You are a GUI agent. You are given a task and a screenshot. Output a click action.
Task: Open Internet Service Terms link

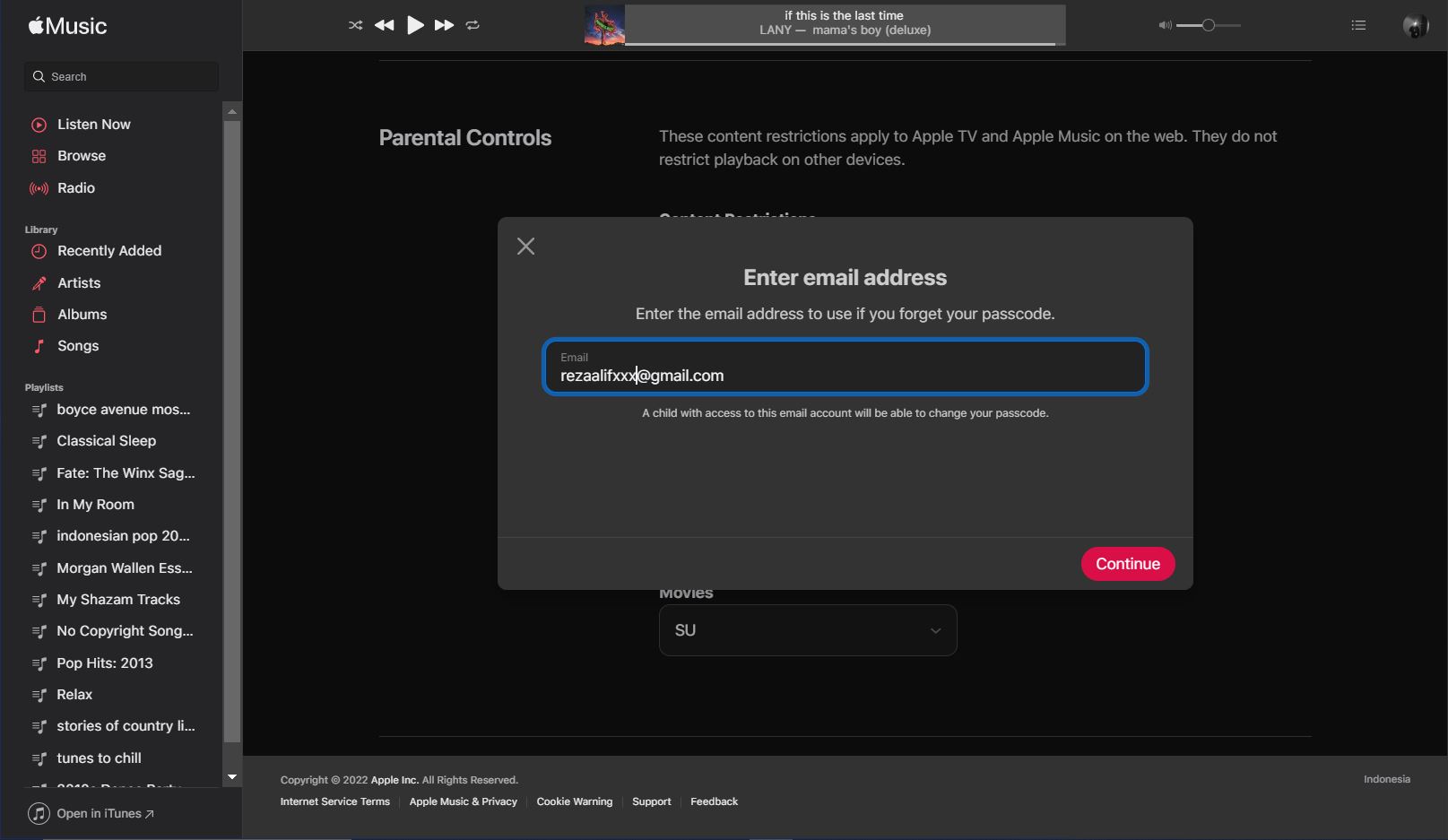coord(334,801)
